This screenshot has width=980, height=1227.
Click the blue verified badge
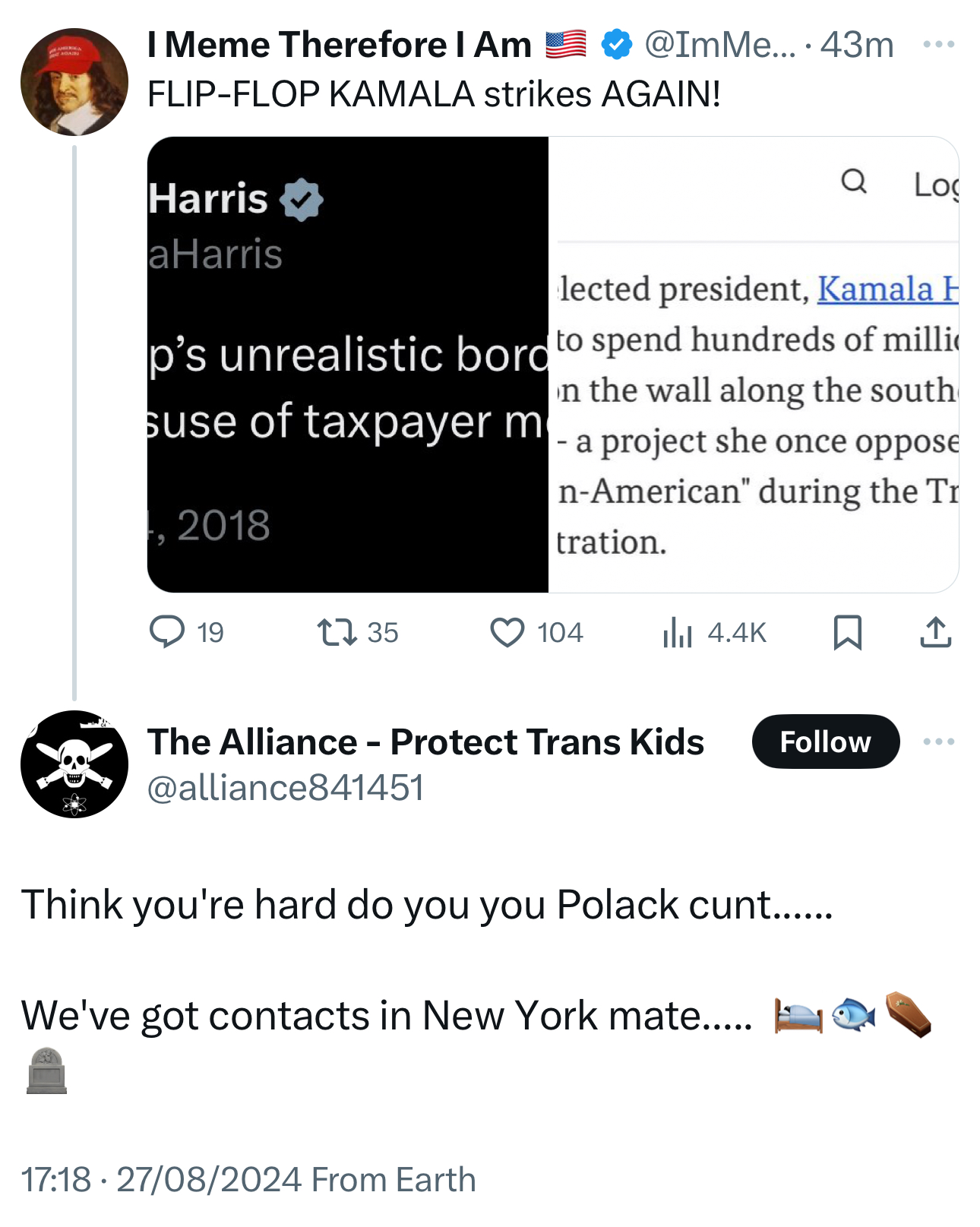coord(616,45)
